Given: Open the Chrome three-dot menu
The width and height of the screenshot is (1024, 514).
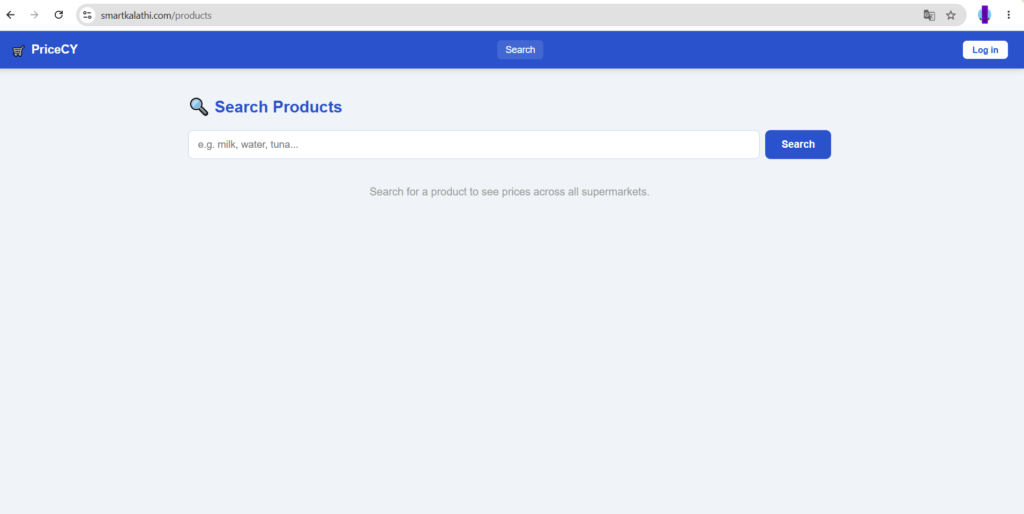Looking at the screenshot, I should (x=1008, y=15).
